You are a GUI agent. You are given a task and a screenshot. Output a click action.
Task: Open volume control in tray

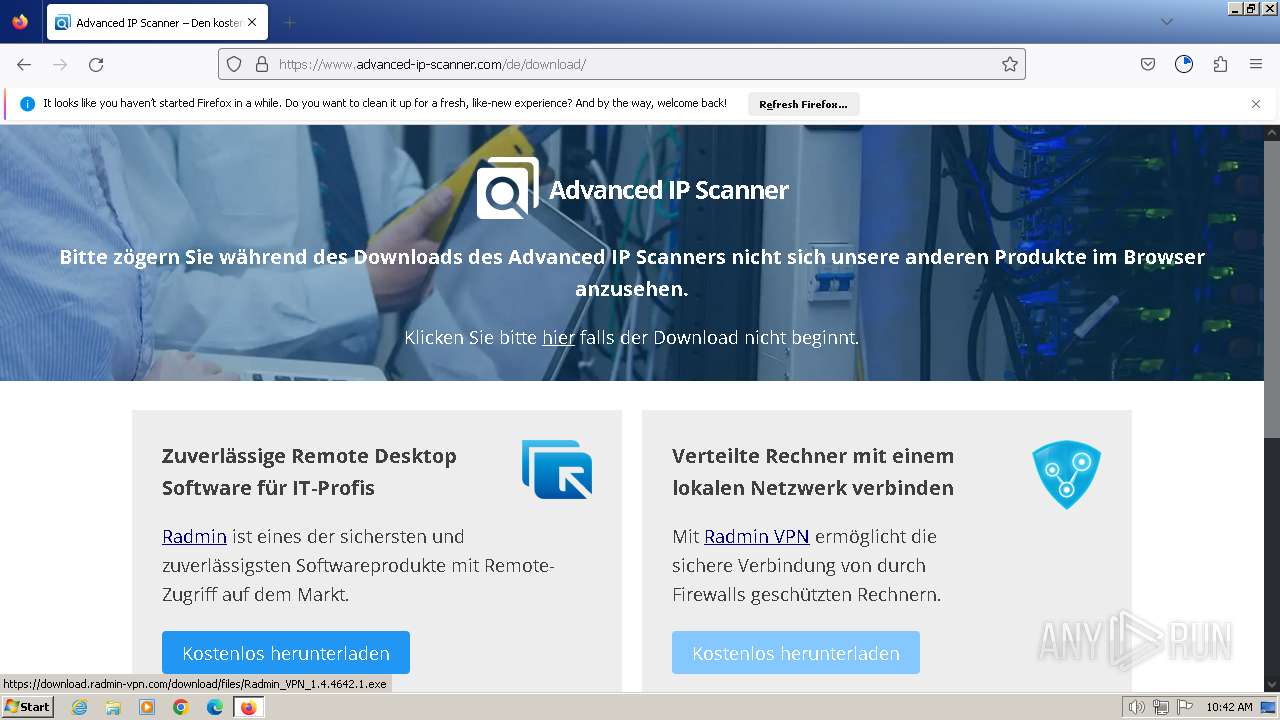pyautogui.click(x=1137, y=707)
